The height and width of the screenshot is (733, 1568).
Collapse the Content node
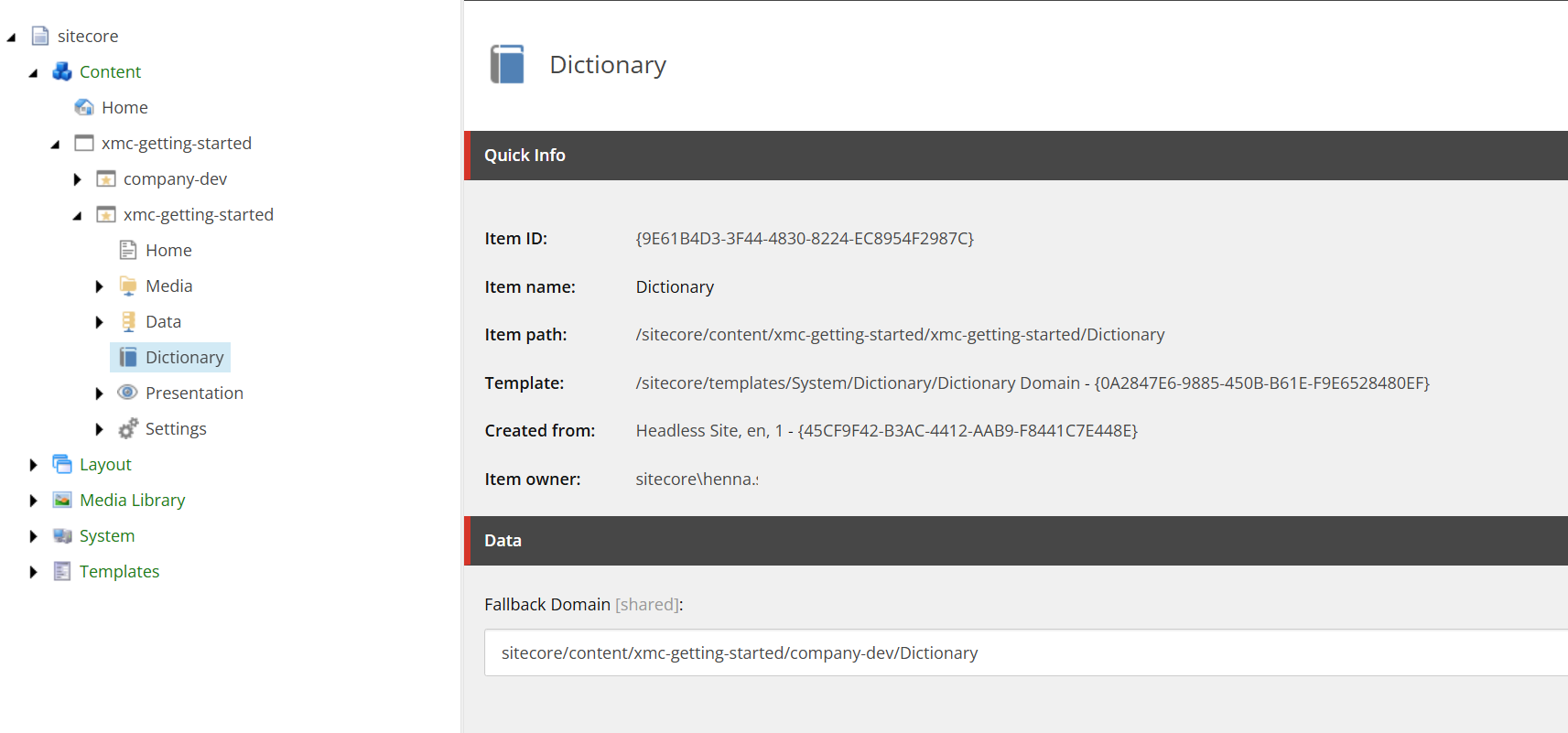tap(33, 73)
